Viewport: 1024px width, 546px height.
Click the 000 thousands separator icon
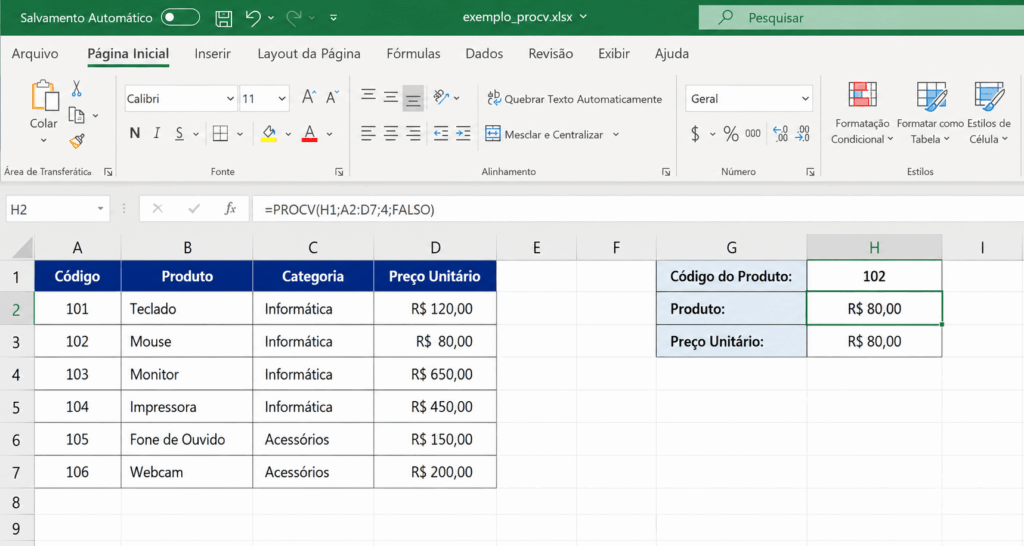[753, 134]
